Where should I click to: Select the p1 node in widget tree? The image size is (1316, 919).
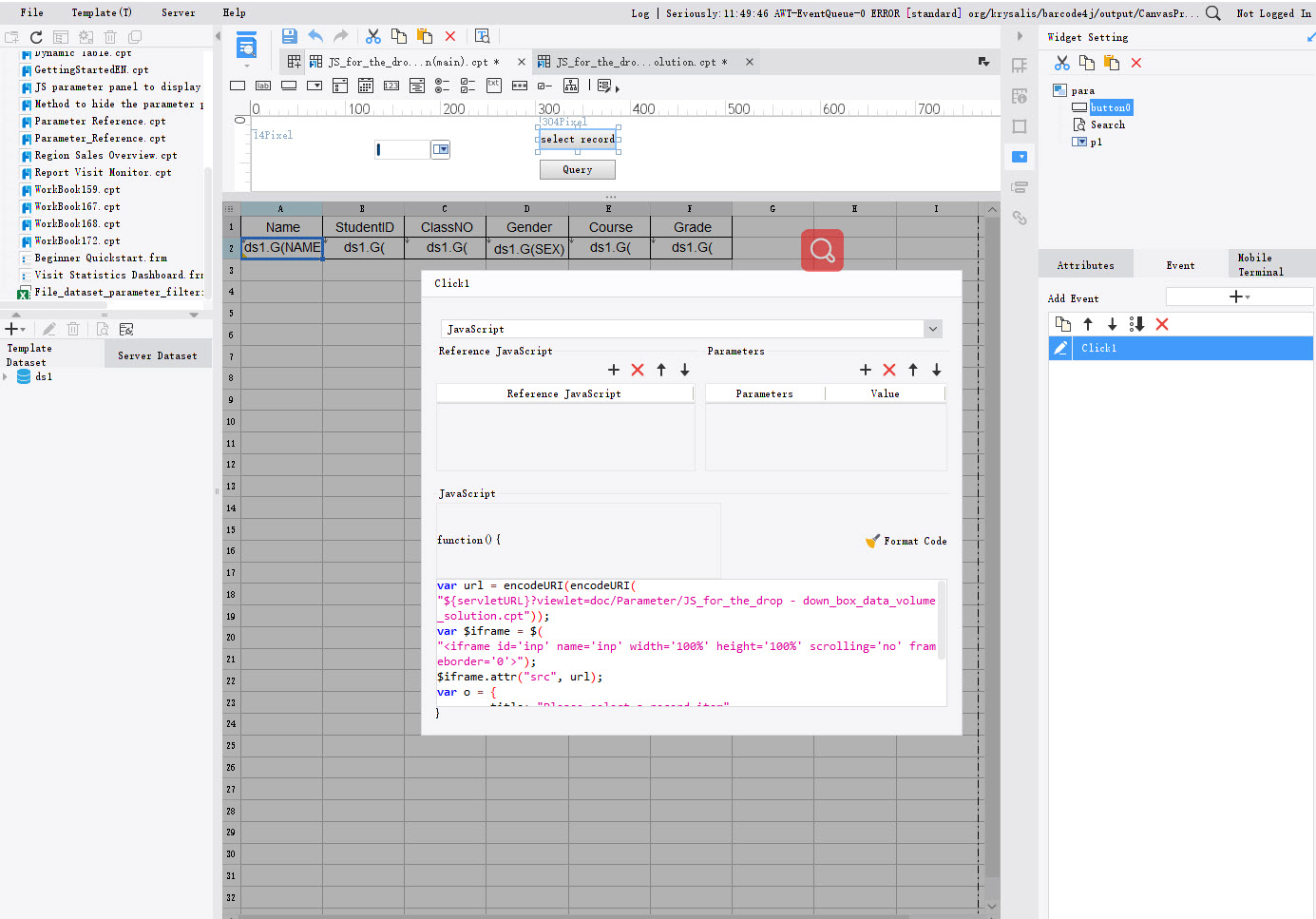tap(1097, 142)
